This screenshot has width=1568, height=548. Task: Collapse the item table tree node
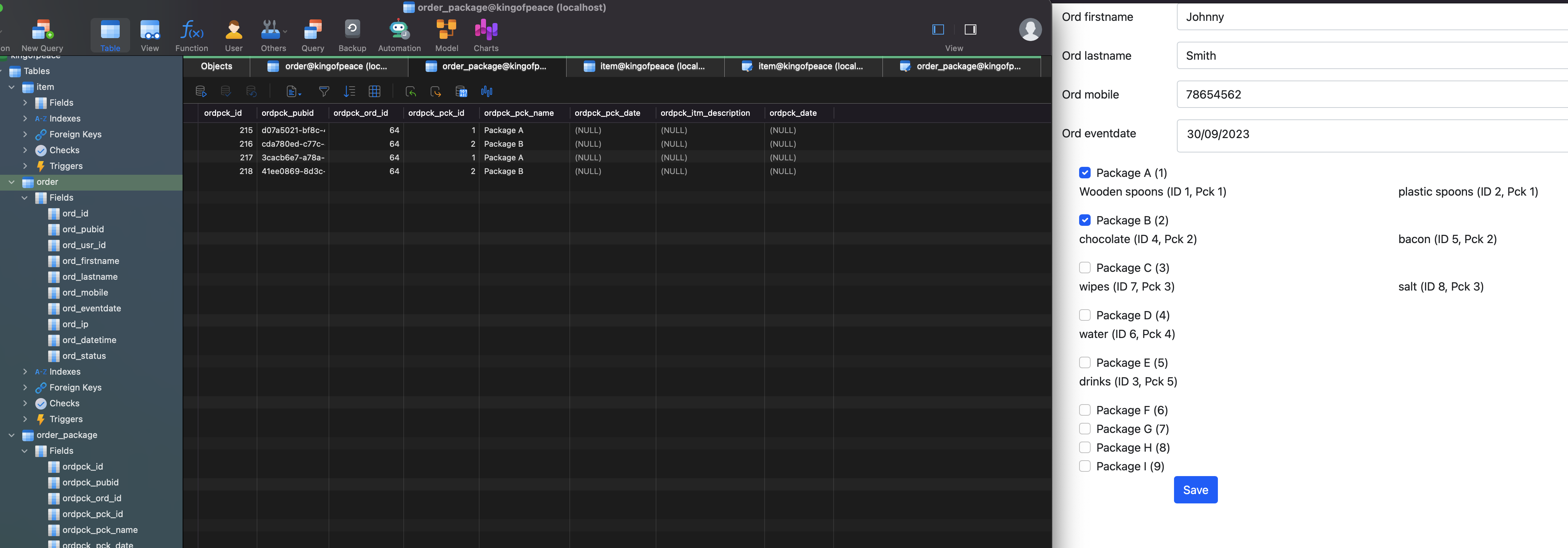click(12, 87)
